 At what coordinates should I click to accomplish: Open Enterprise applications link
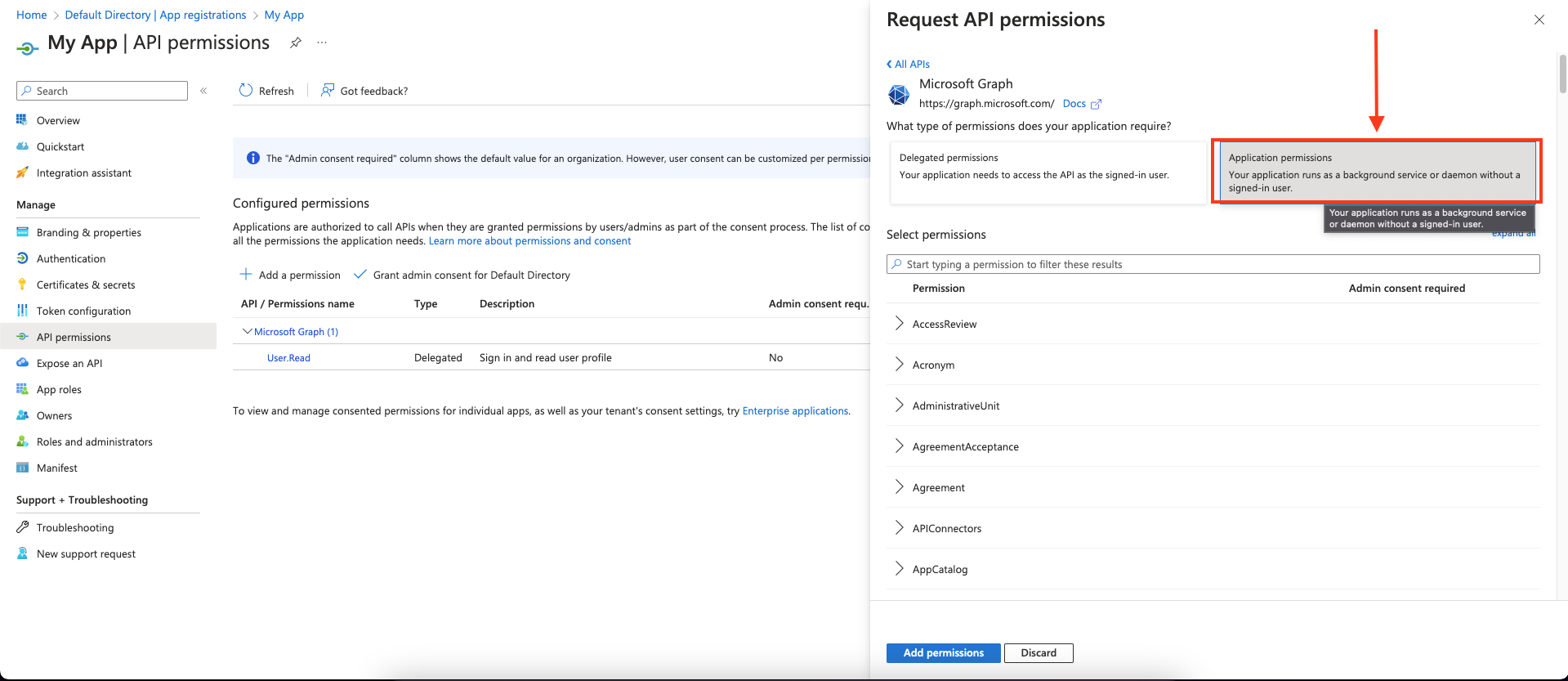tap(795, 410)
